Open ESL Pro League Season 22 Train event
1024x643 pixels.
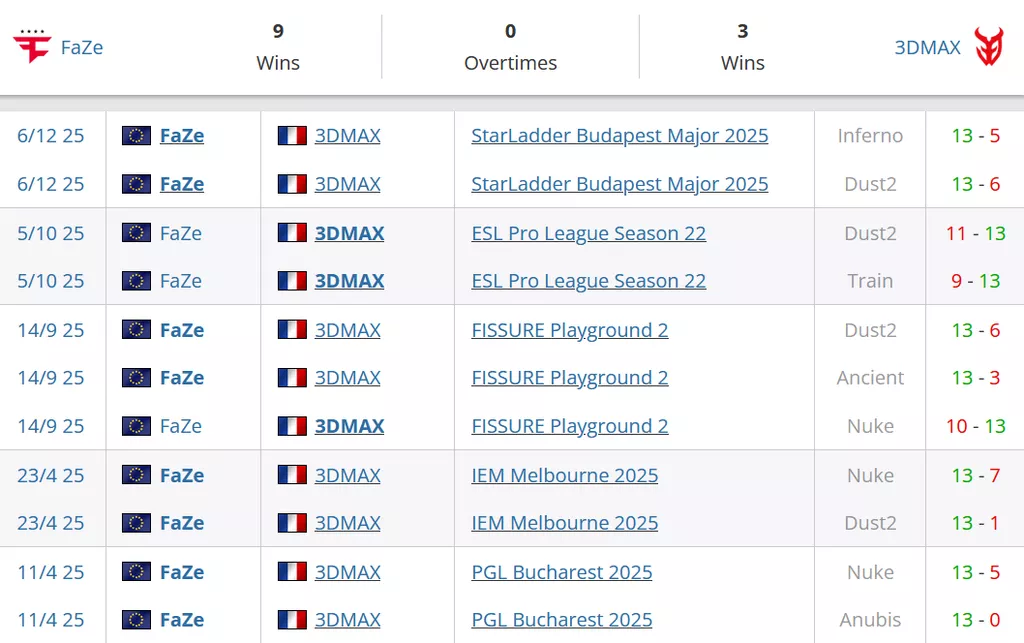[x=588, y=281]
